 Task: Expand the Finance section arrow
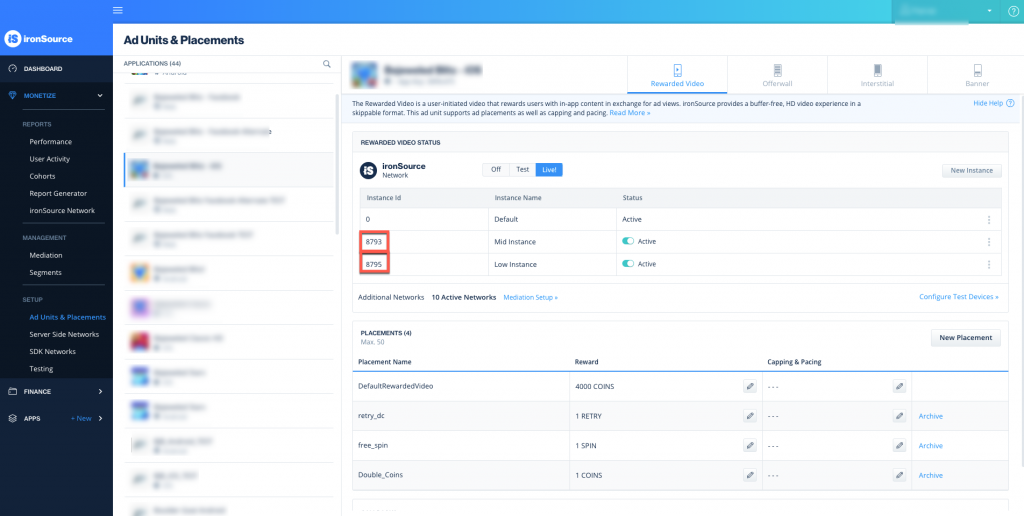click(x=100, y=391)
